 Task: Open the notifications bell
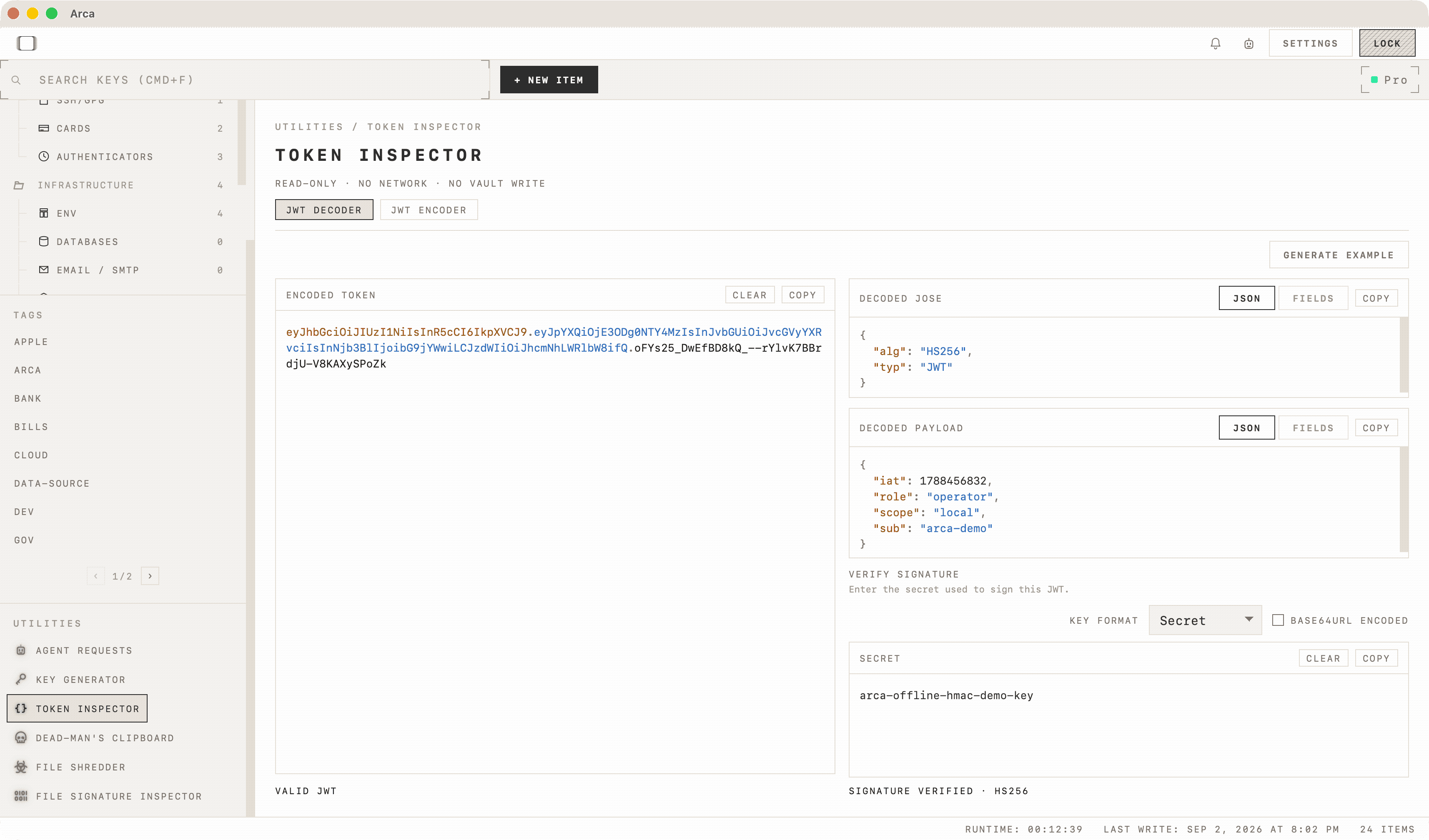coord(1215,44)
